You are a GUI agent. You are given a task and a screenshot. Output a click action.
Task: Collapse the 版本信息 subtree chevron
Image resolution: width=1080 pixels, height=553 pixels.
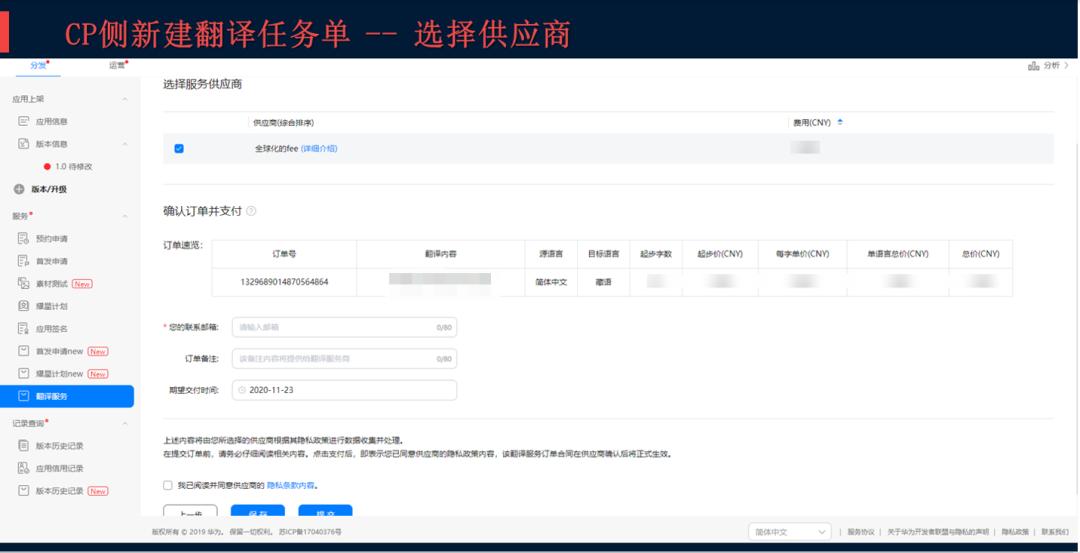tap(125, 144)
